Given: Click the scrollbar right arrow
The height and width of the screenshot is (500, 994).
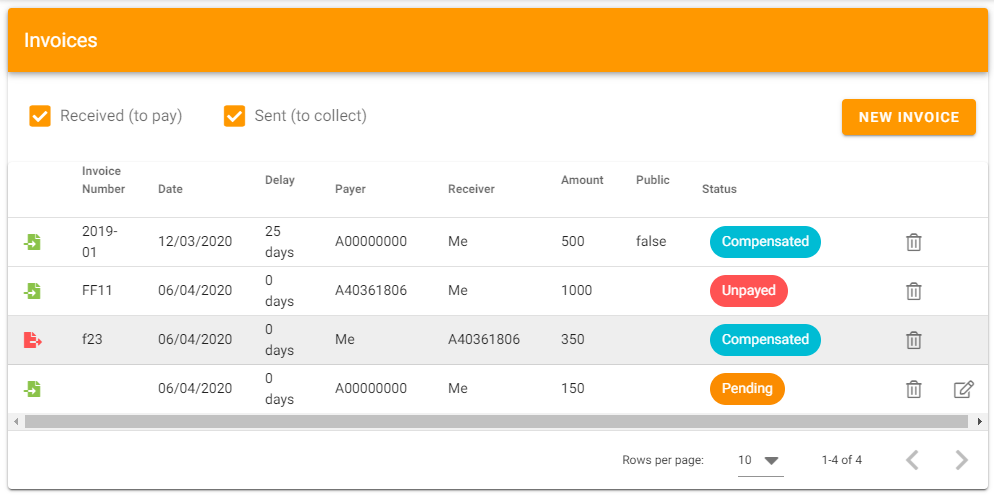Looking at the screenshot, I should point(980,421).
